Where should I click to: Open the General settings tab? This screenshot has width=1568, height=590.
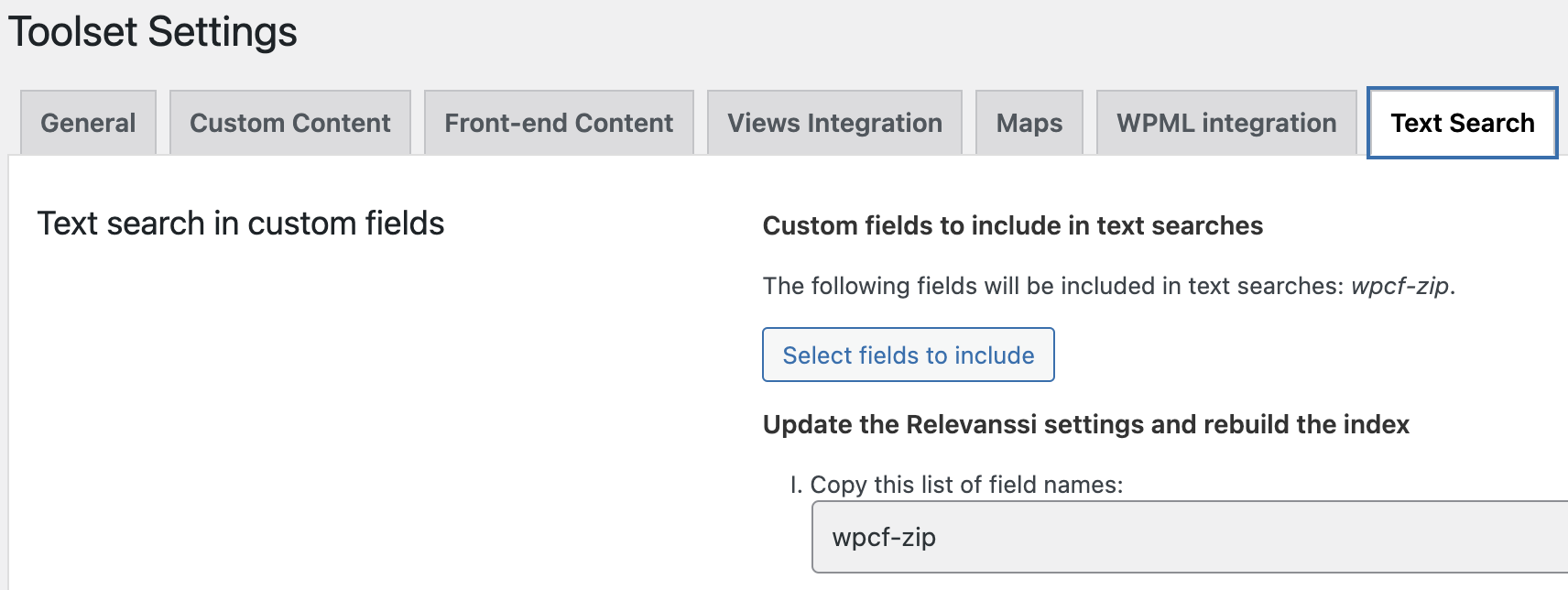[x=88, y=123]
